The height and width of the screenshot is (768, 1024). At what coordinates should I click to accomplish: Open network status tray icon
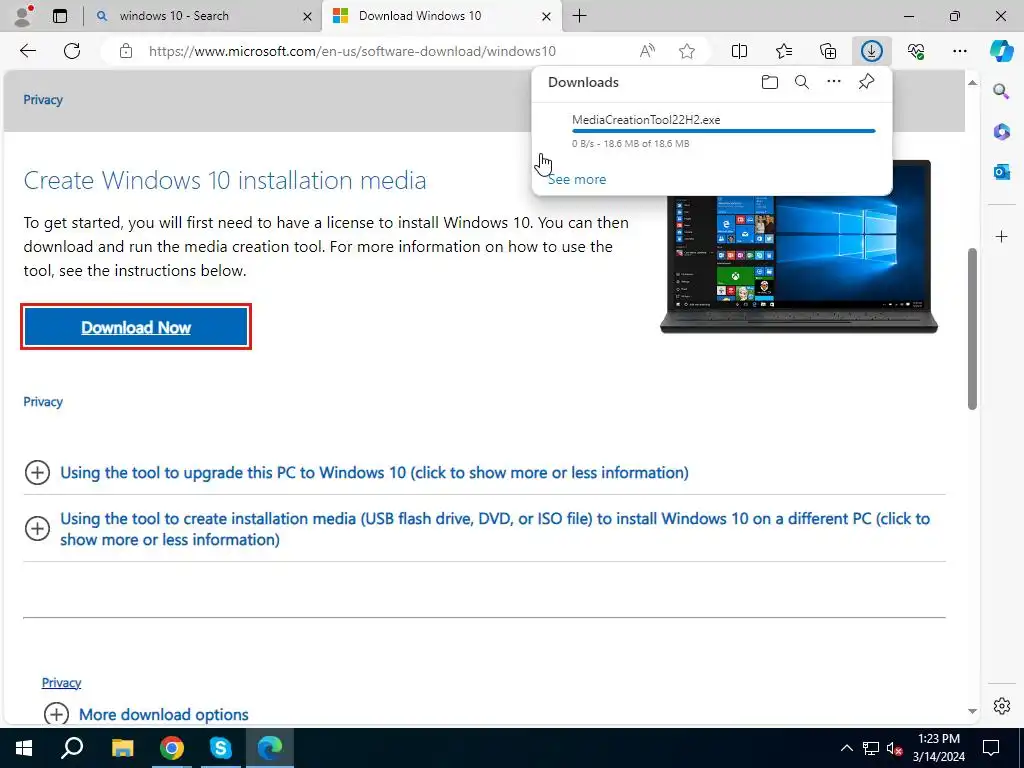[x=871, y=748]
